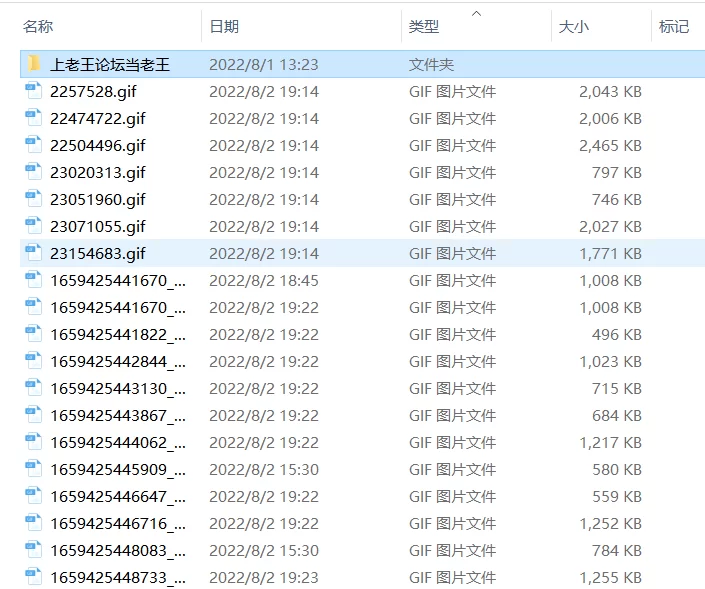Select the file name 23071055.gif

pos(98,227)
